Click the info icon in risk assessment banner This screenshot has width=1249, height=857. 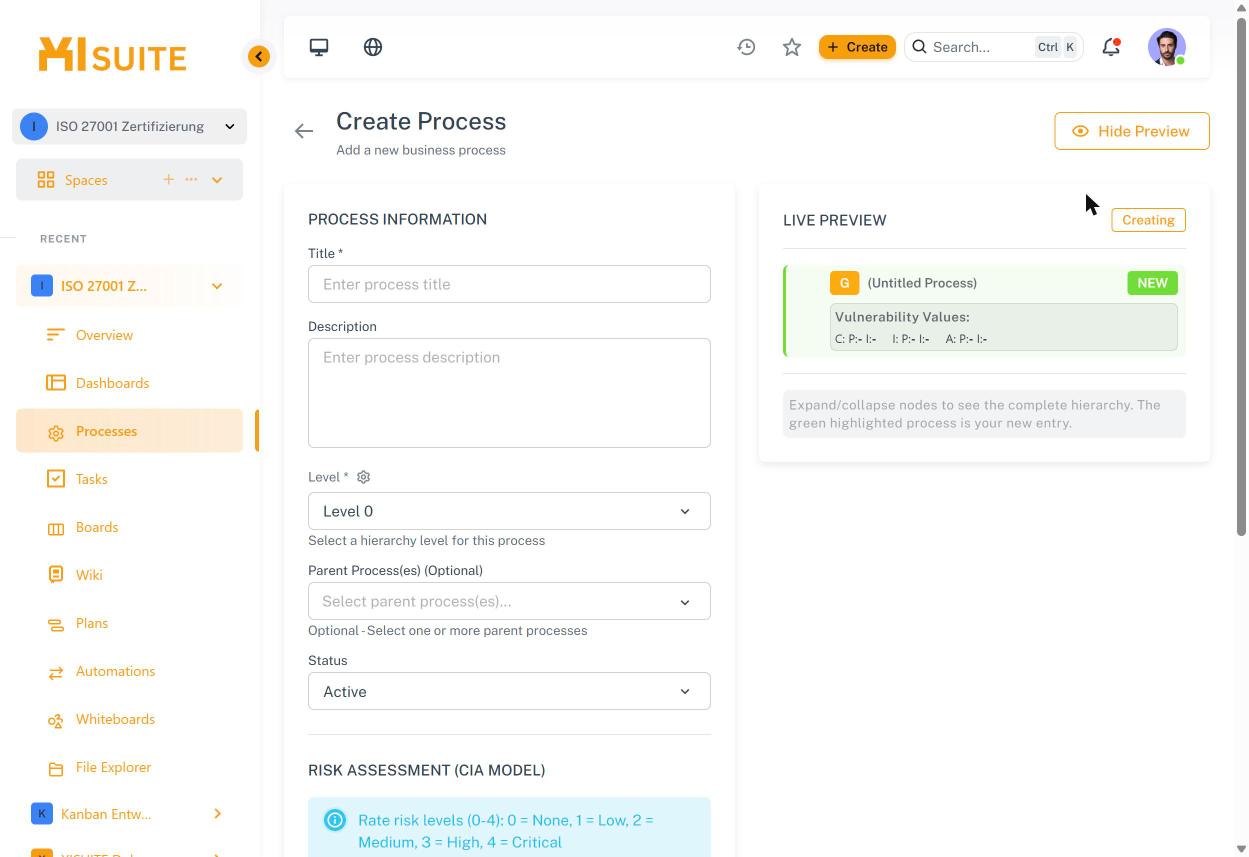[x=335, y=820]
